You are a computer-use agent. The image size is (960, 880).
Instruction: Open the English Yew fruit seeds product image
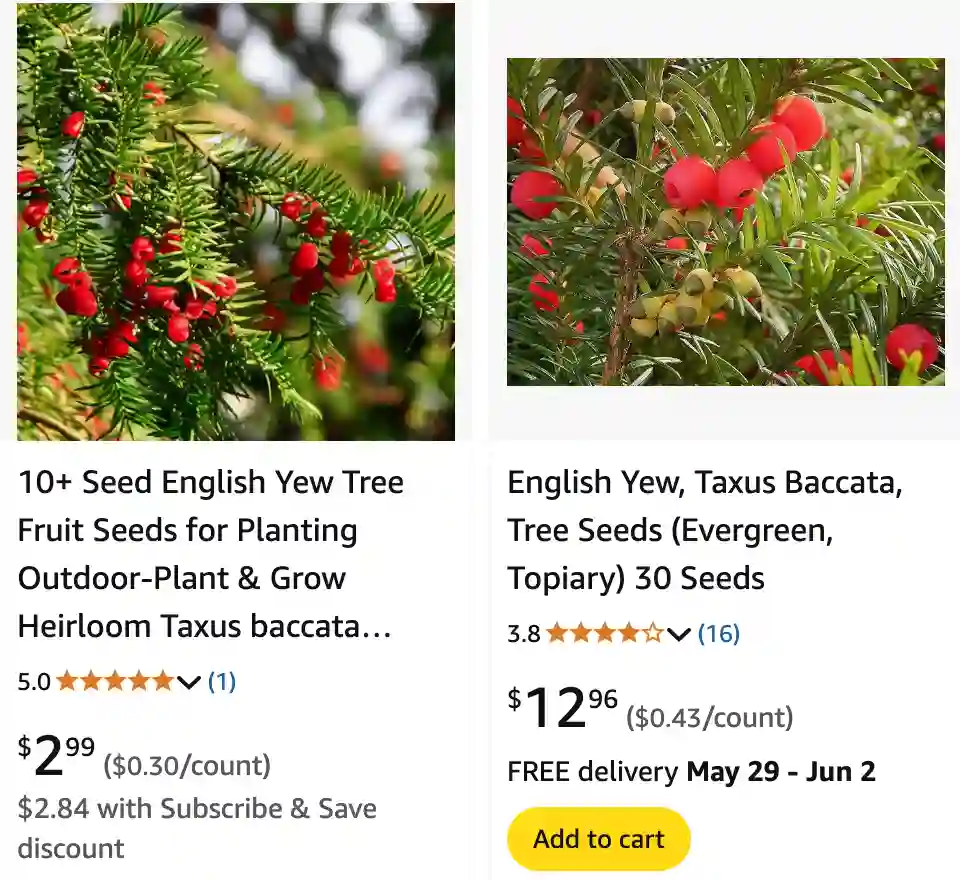click(x=236, y=220)
